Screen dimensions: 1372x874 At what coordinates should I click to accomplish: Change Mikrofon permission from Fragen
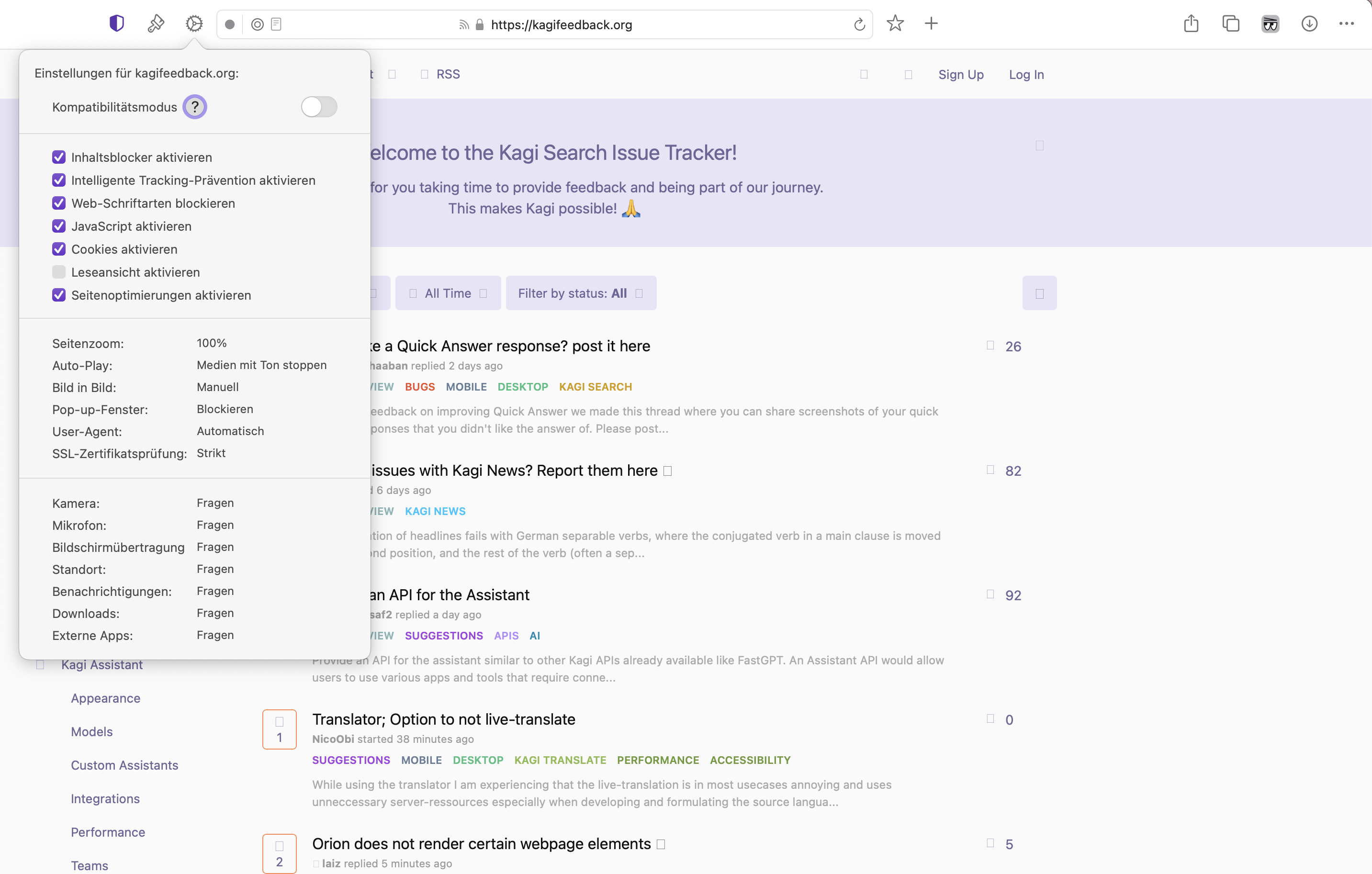[x=215, y=526]
